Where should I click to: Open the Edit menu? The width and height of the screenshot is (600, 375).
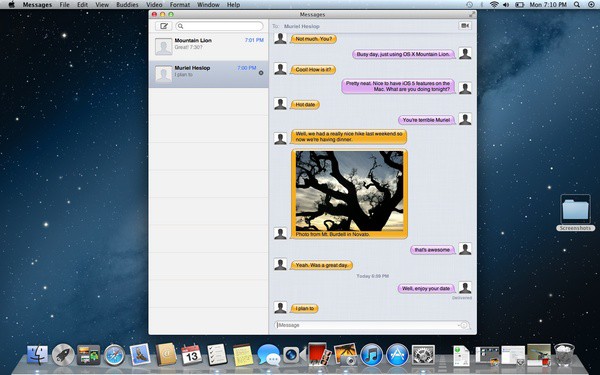82,5
